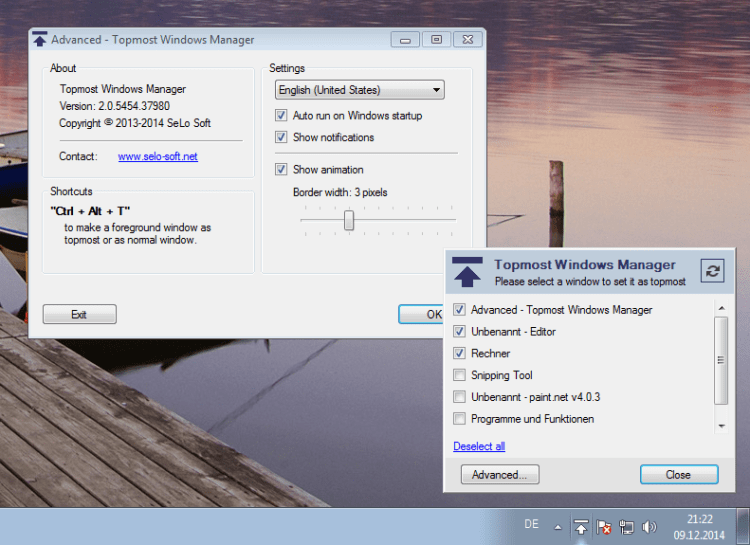This screenshot has width=750, height=545.
Task: Open the English (United States) language dropdown
Action: 360,90
